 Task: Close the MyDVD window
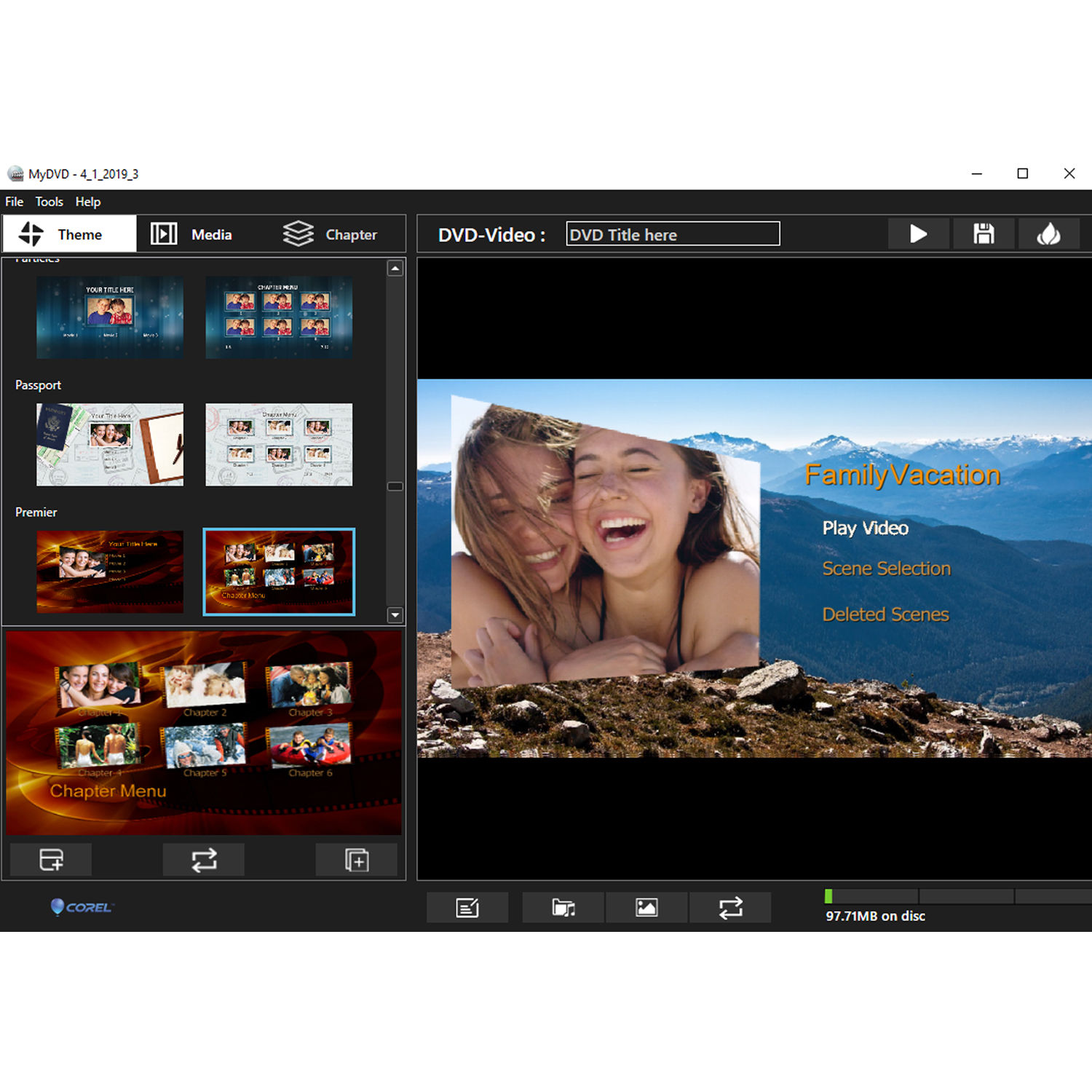[1069, 174]
